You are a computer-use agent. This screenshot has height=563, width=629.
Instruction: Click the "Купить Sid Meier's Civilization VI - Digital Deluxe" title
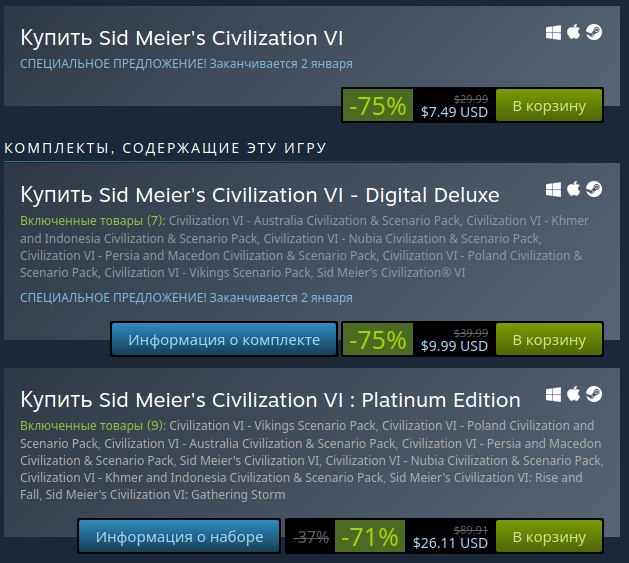tap(260, 195)
